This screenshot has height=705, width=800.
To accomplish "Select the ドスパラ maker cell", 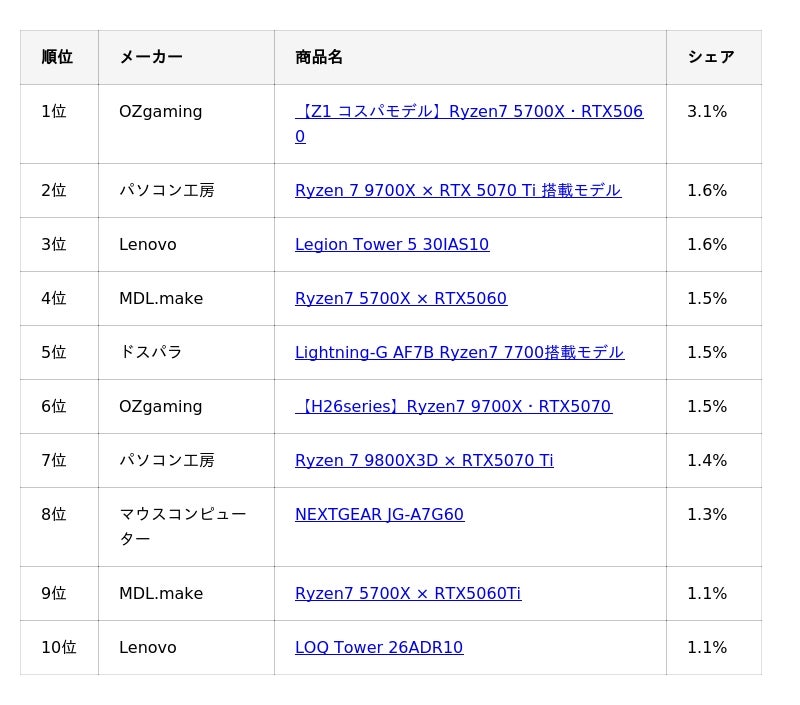I will (x=151, y=353).
